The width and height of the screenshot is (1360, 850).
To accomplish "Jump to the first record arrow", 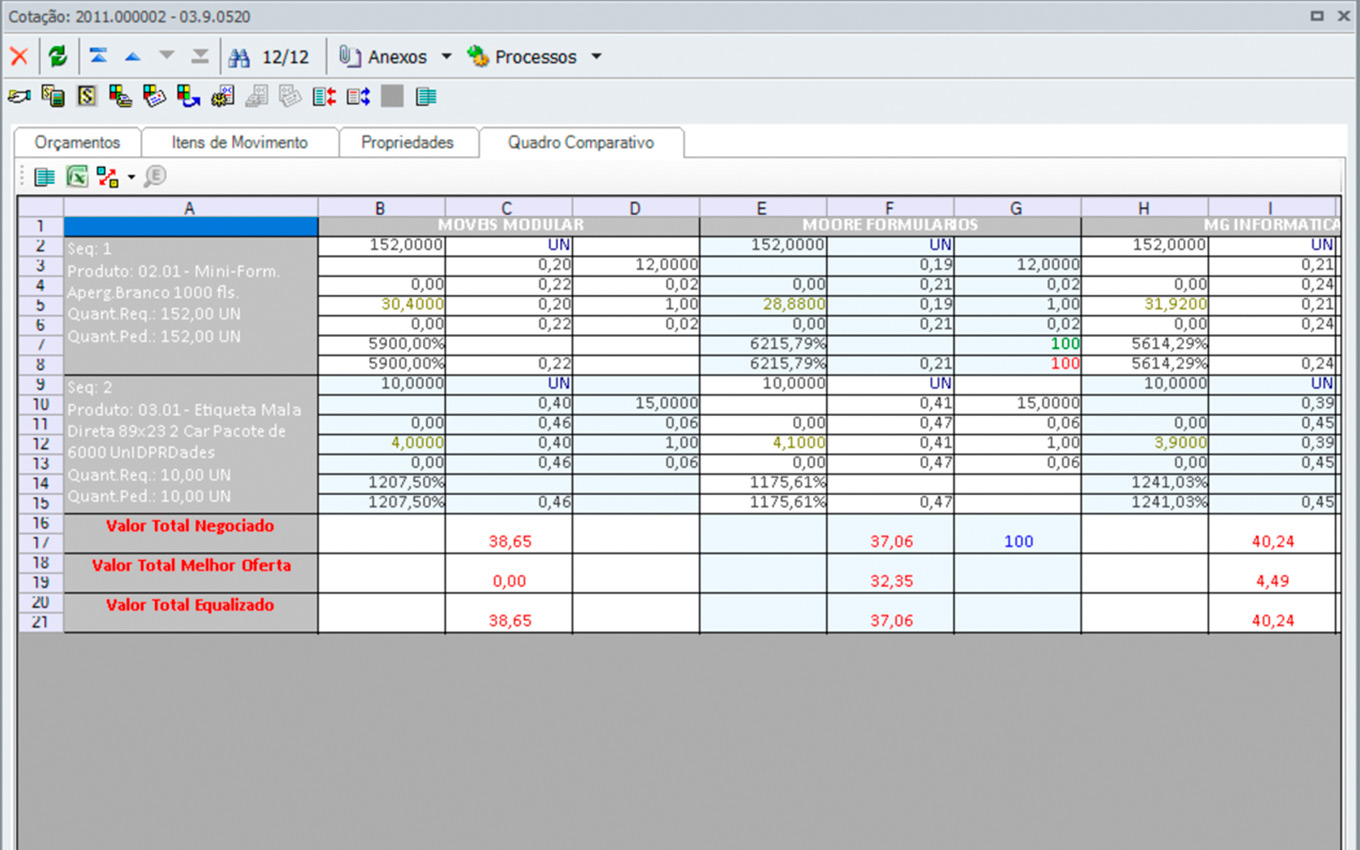I will [98, 57].
